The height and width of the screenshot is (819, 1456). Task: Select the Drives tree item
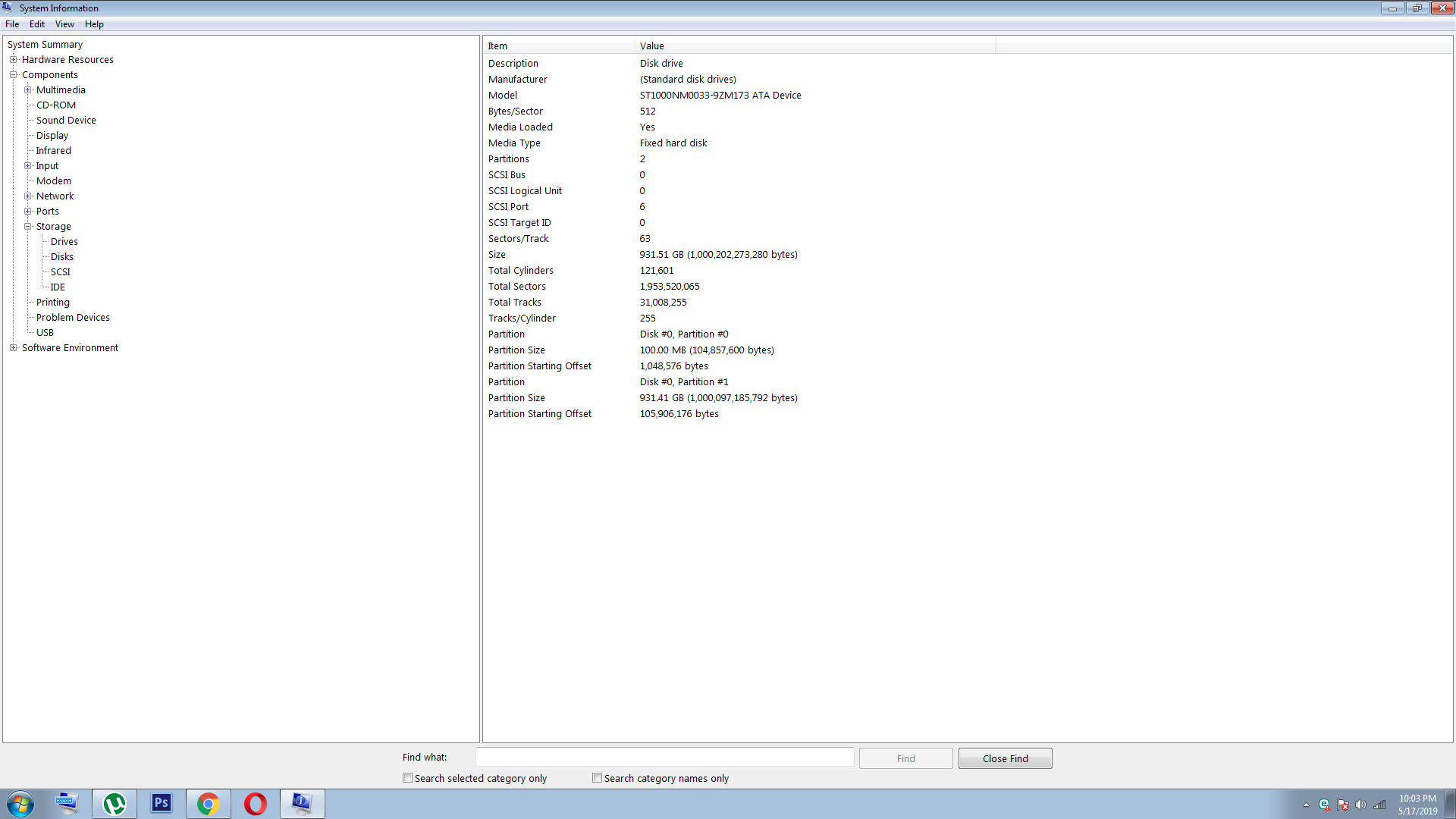64,242
